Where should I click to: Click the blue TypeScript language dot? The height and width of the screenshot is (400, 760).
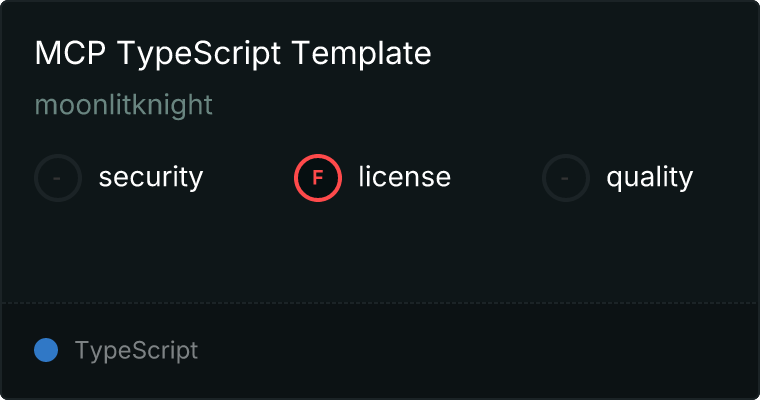point(46,350)
